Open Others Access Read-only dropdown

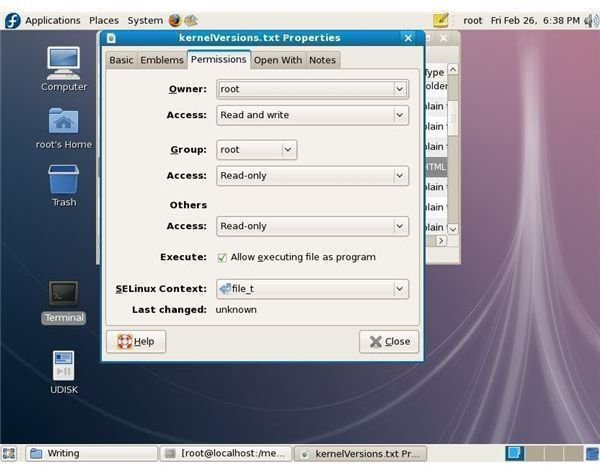tap(312, 226)
